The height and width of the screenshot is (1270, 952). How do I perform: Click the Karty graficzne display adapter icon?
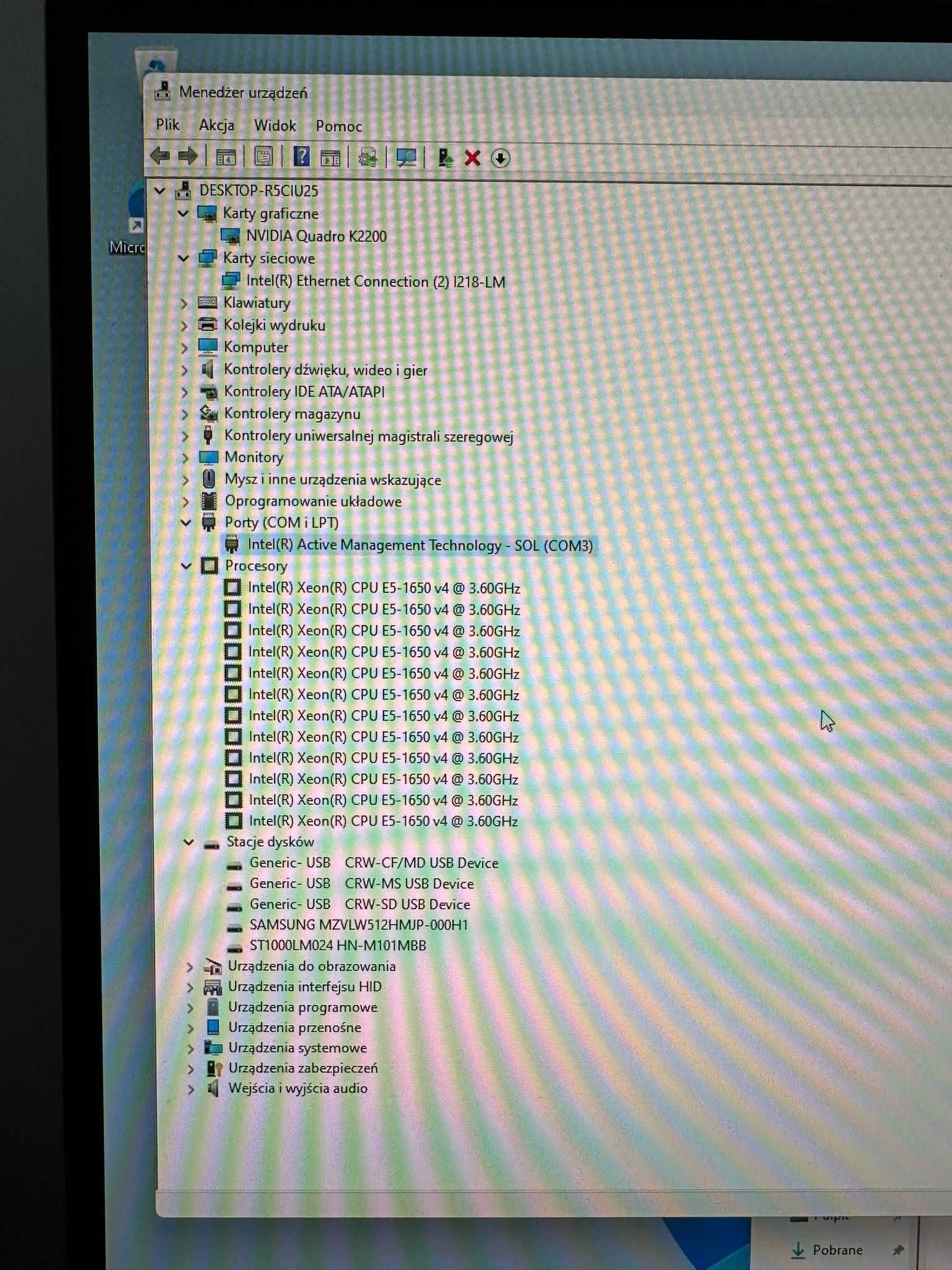pos(207,214)
